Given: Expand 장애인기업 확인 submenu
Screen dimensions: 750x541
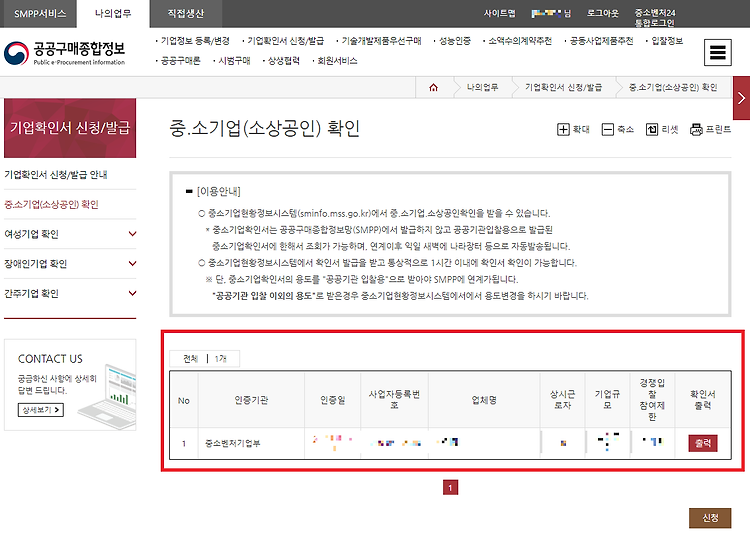Looking at the screenshot, I should click(x=132, y=264).
